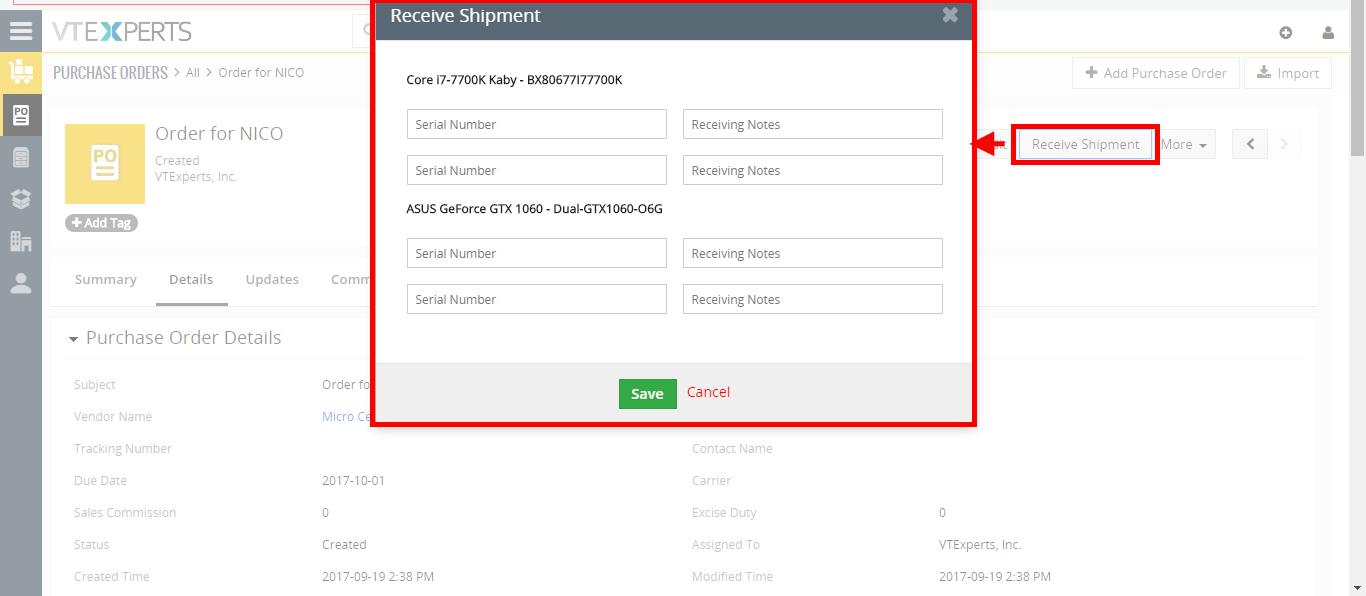
Task: Add a tag to the order
Action: coord(101,223)
